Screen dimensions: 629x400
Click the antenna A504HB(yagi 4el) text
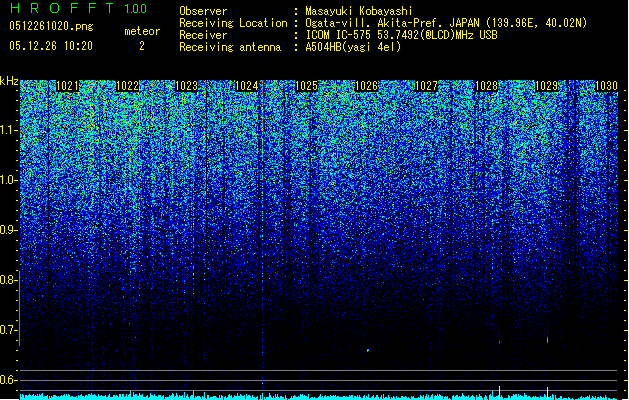(353, 47)
